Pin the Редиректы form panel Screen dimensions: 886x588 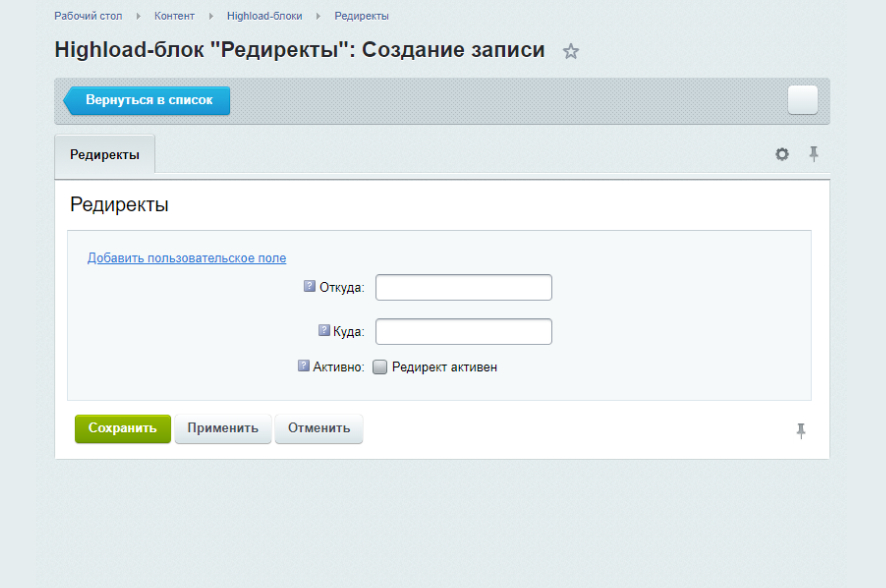coord(814,153)
